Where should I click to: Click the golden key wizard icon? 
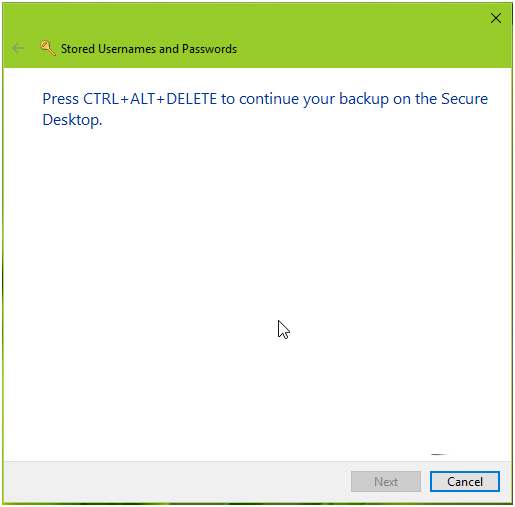coord(47,48)
